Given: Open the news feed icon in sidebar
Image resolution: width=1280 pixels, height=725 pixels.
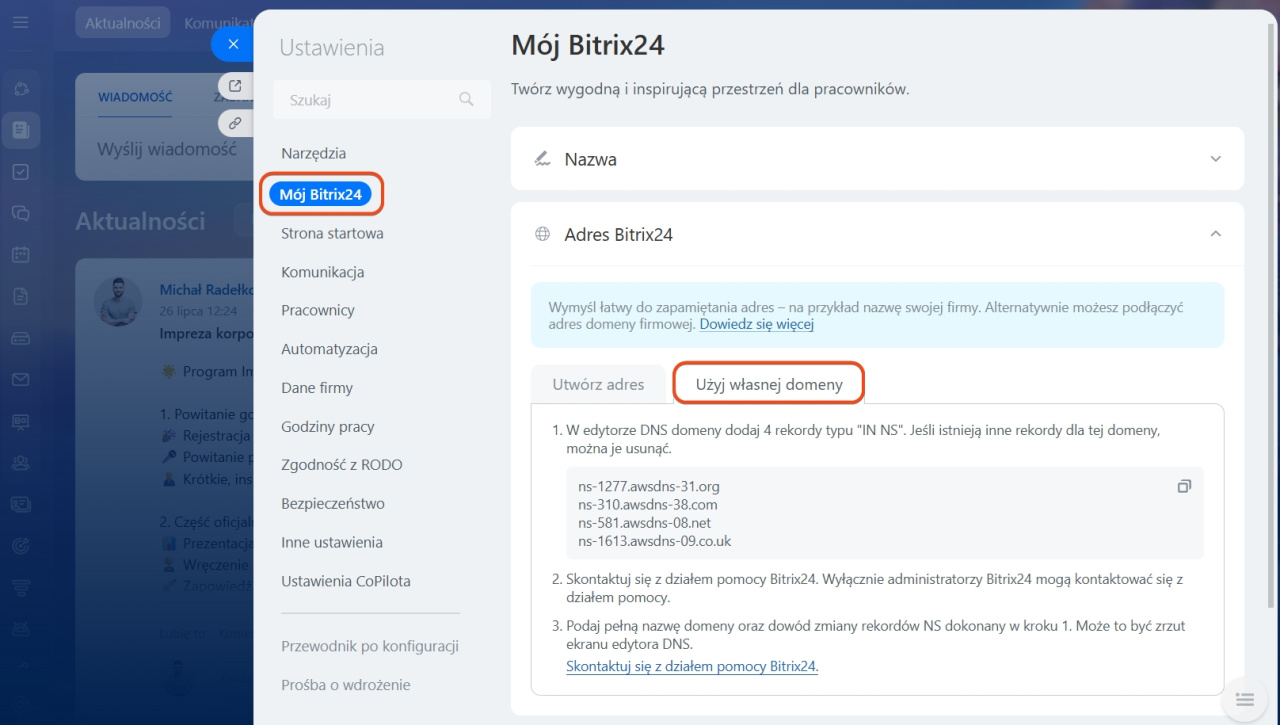Looking at the screenshot, I should (x=21, y=130).
